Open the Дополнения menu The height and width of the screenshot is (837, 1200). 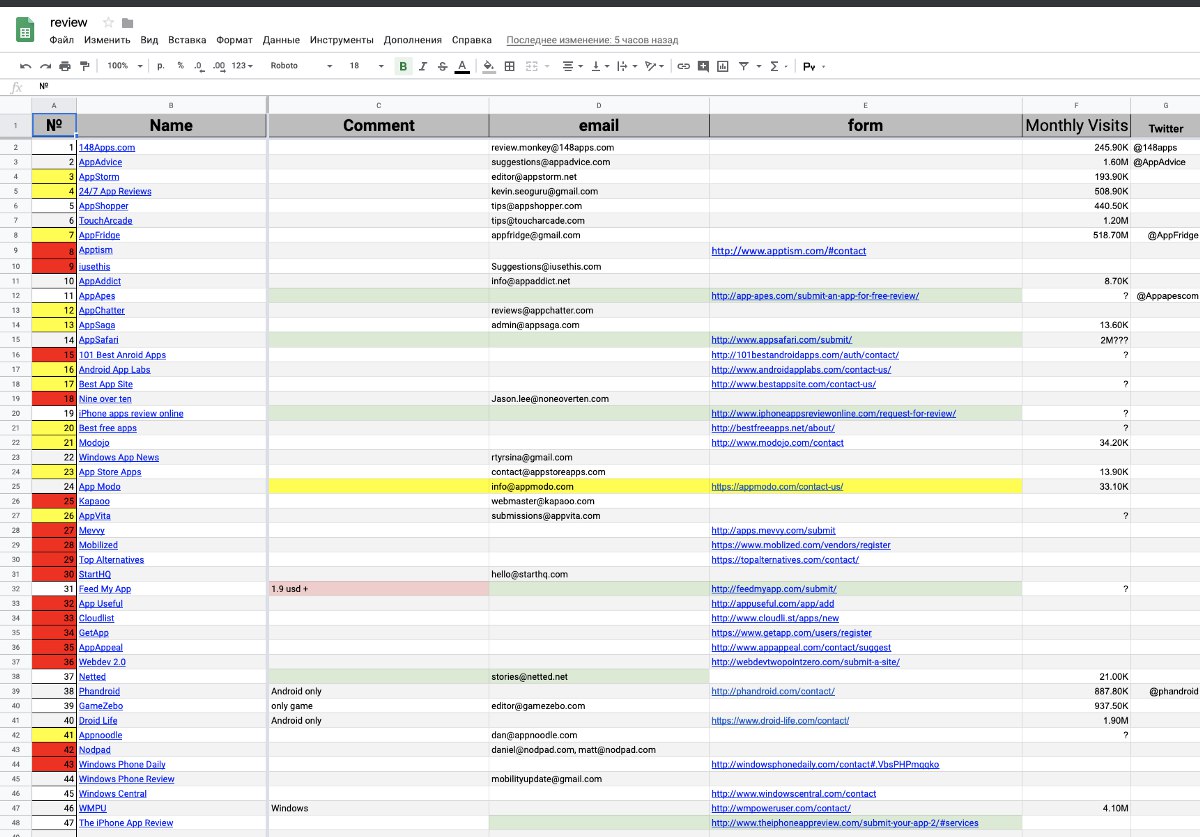pyautogui.click(x=412, y=40)
